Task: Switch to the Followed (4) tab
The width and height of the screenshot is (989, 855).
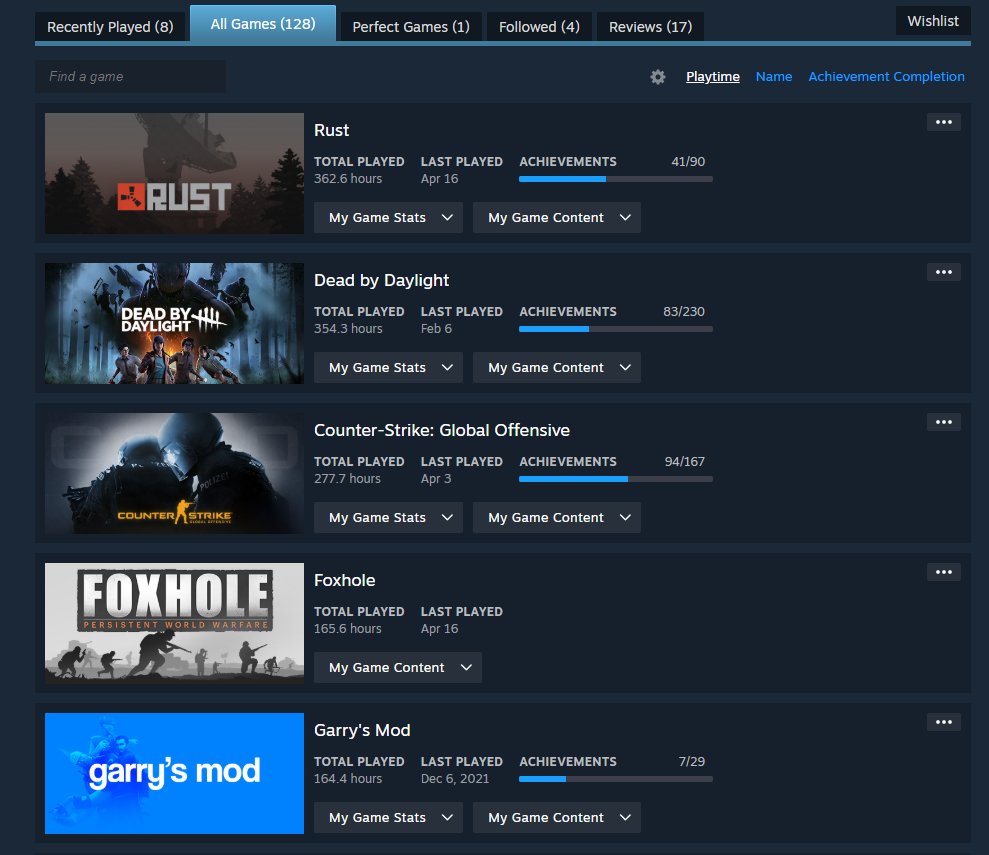Action: (x=539, y=27)
